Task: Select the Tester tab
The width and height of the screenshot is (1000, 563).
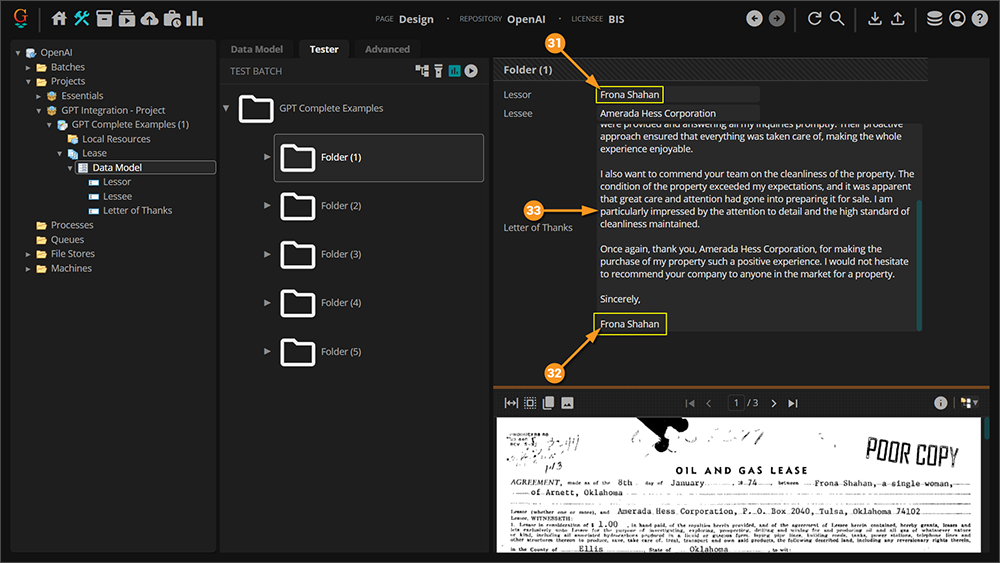Action: [x=324, y=49]
